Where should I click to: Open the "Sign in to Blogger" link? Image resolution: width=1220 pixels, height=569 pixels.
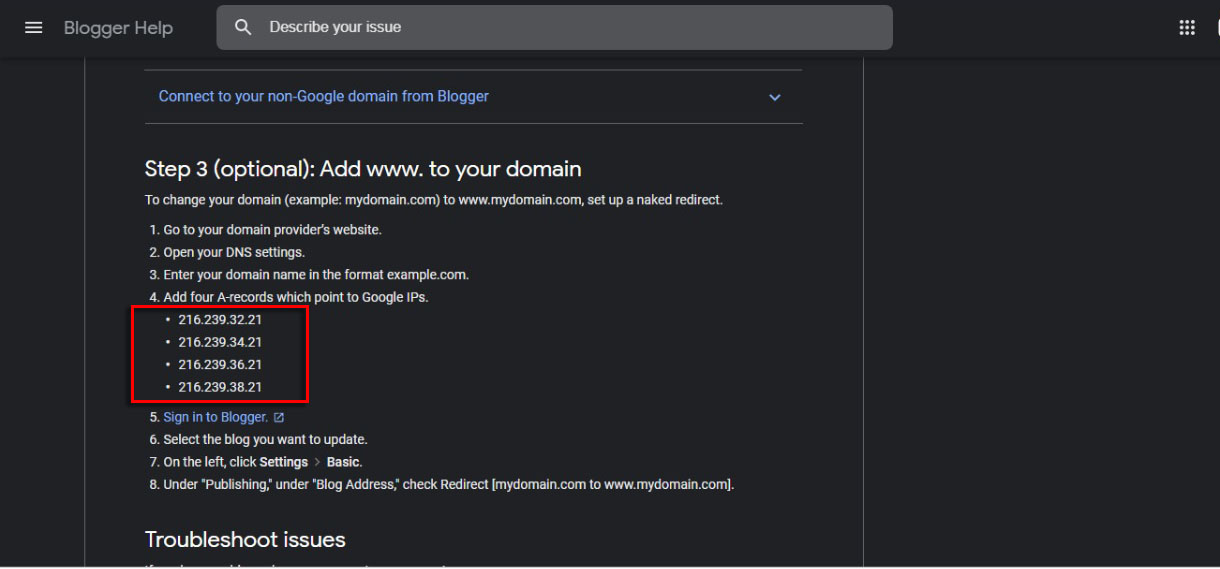(215, 417)
